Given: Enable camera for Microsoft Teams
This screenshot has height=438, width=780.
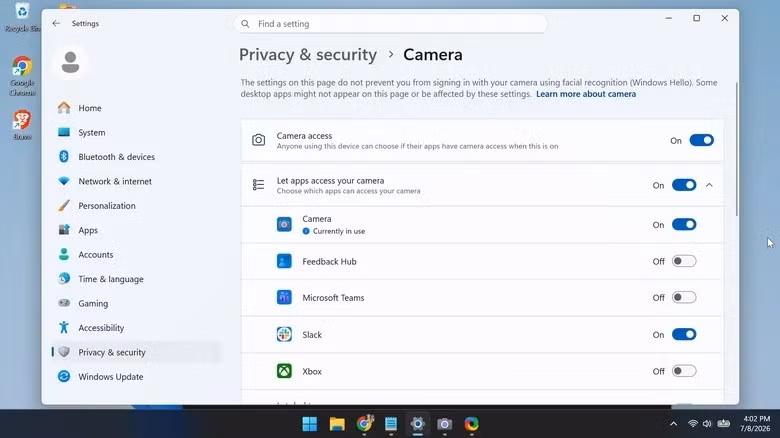Looking at the screenshot, I should (x=684, y=298).
